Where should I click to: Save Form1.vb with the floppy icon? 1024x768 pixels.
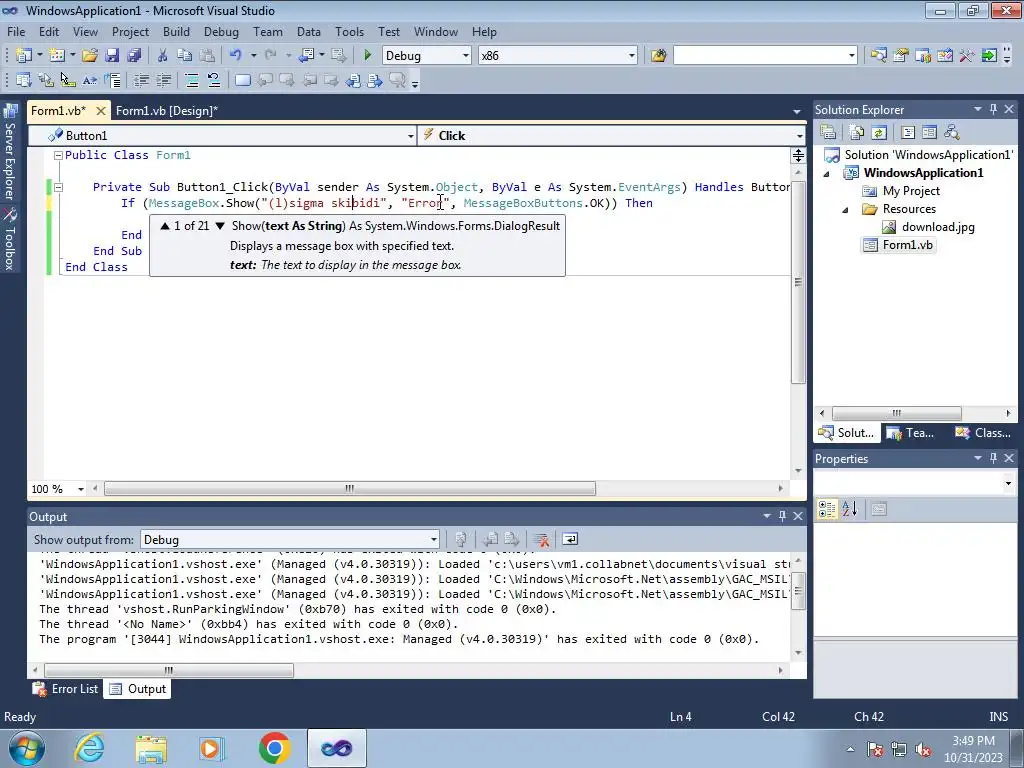point(112,56)
